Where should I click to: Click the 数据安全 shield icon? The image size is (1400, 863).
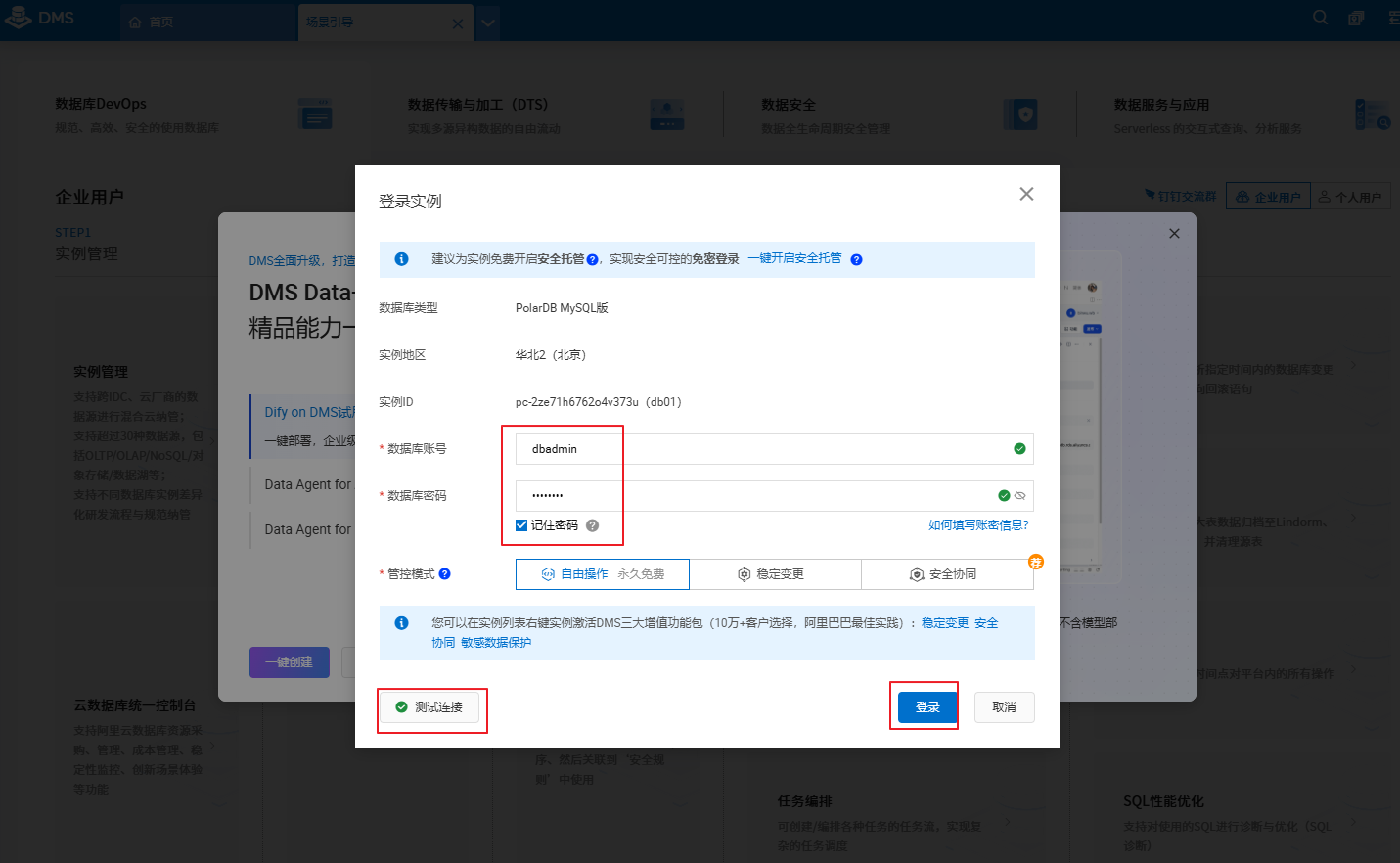coord(1020,114)
